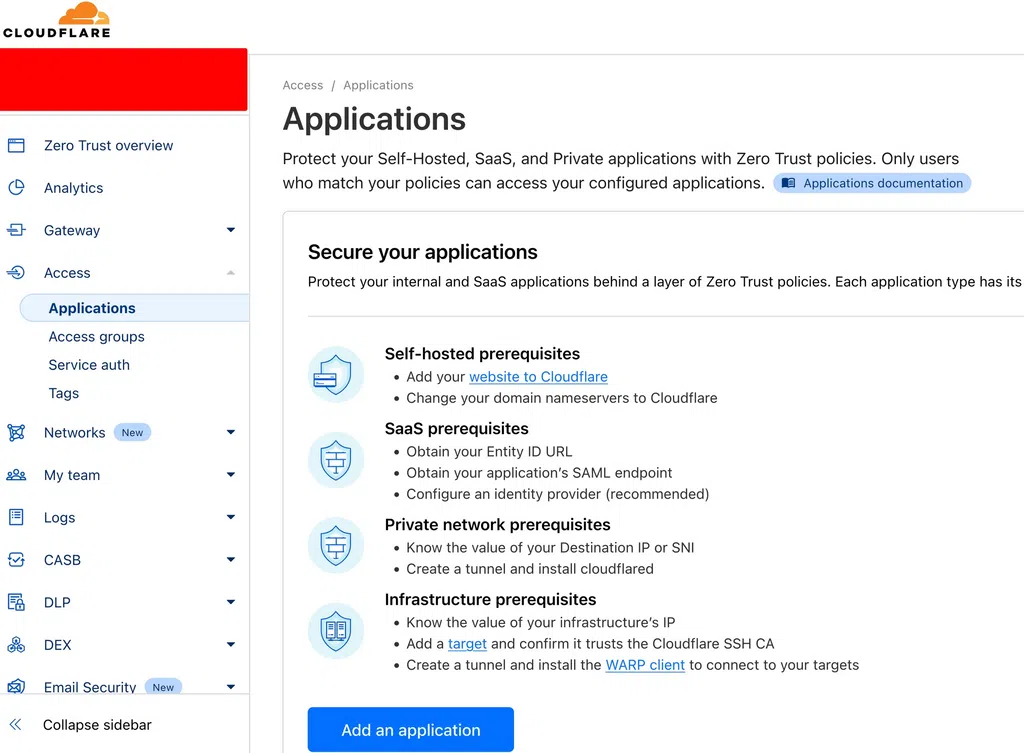
Task: Click the Email Security menu label
Action: pyautogui.click(x=90, y=687)
